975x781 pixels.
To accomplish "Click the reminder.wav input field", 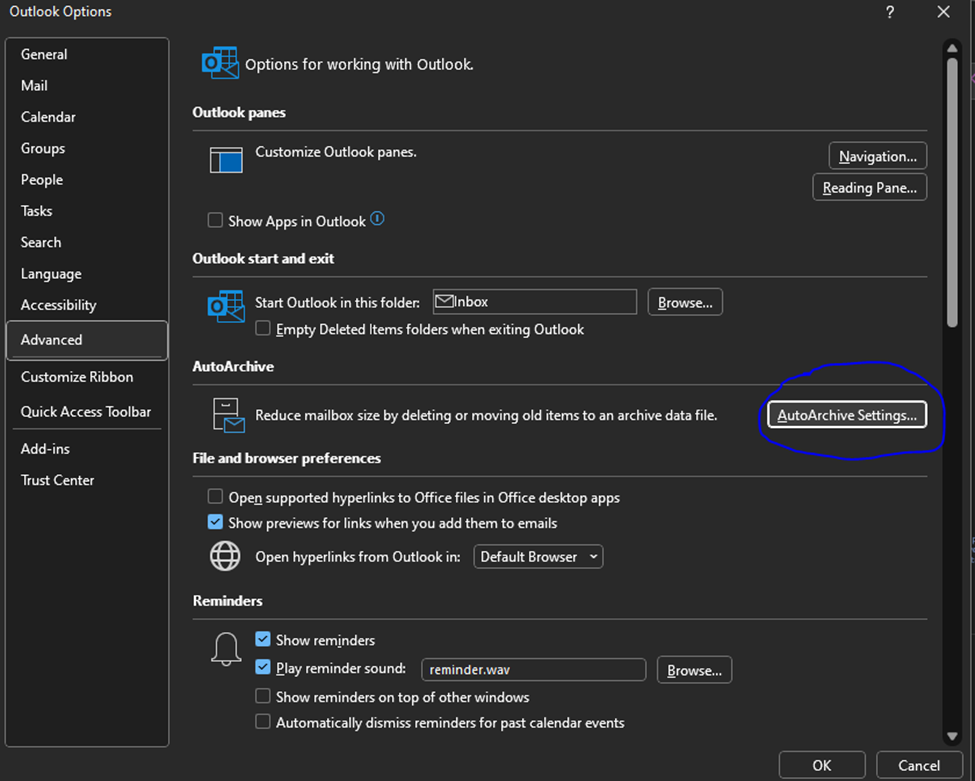I will click(x=533, y=669).
